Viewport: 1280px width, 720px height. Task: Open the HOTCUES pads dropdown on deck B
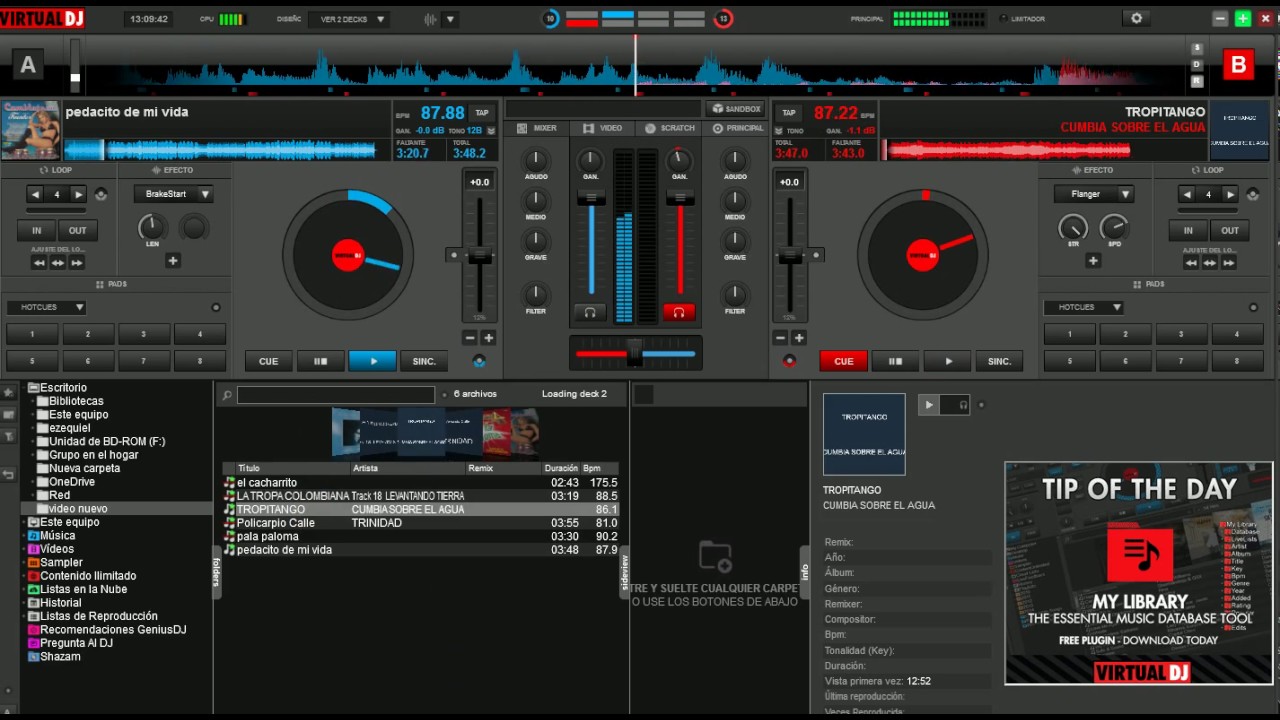point(1083,307)
